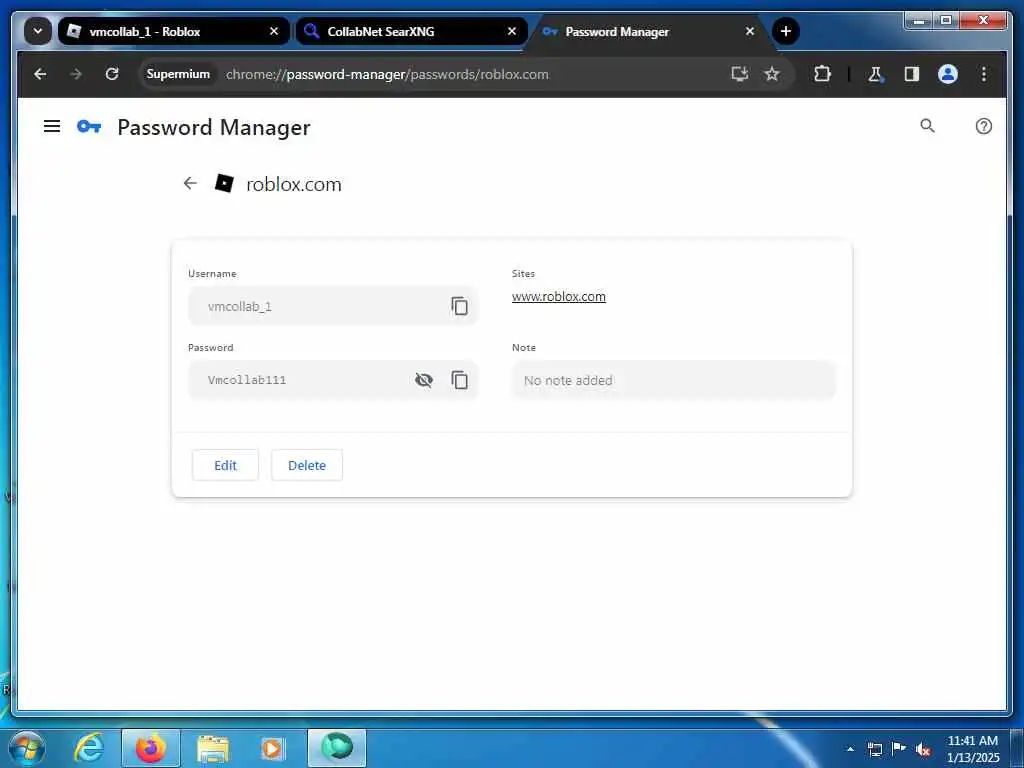Open the Extensions puzzle icon

822,74
